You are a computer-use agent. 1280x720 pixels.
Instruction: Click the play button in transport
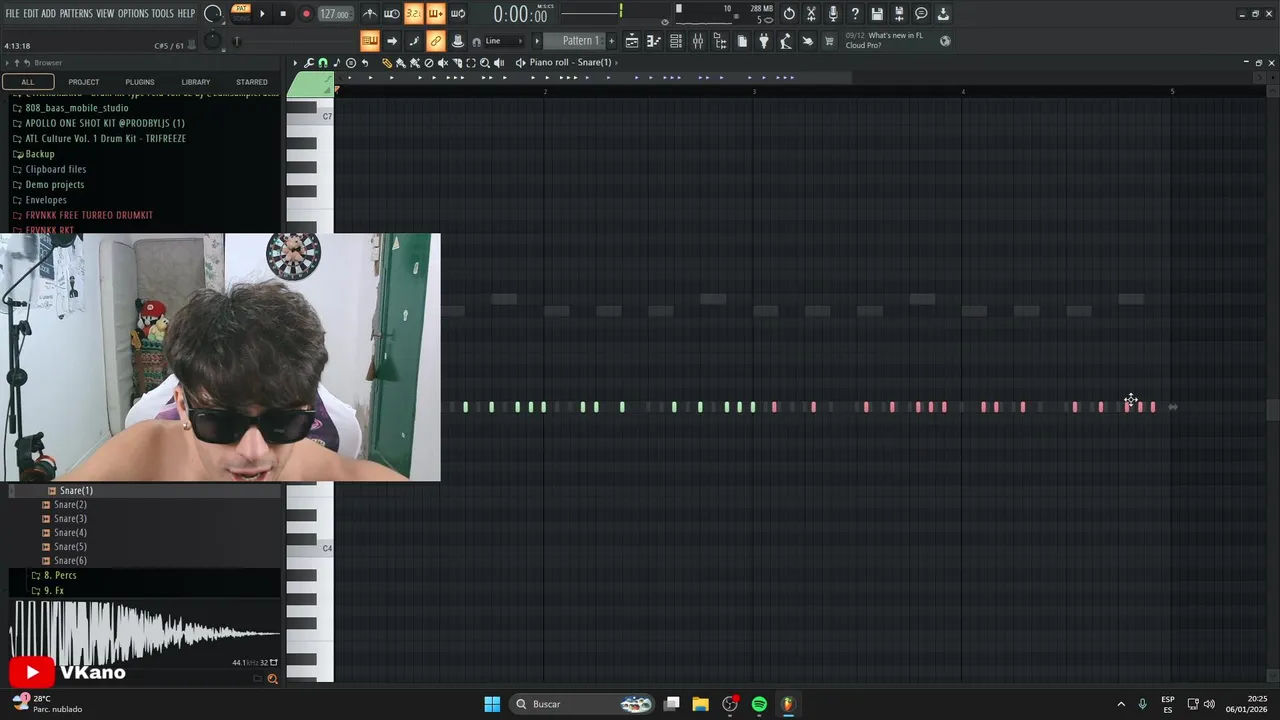click(x=263, y=14)
